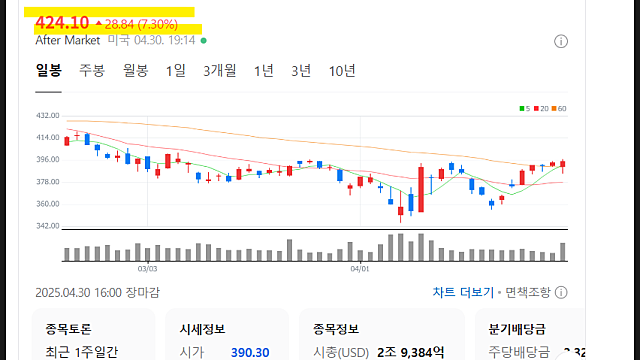Click the 최근 1주일간 text

[82, 352]
